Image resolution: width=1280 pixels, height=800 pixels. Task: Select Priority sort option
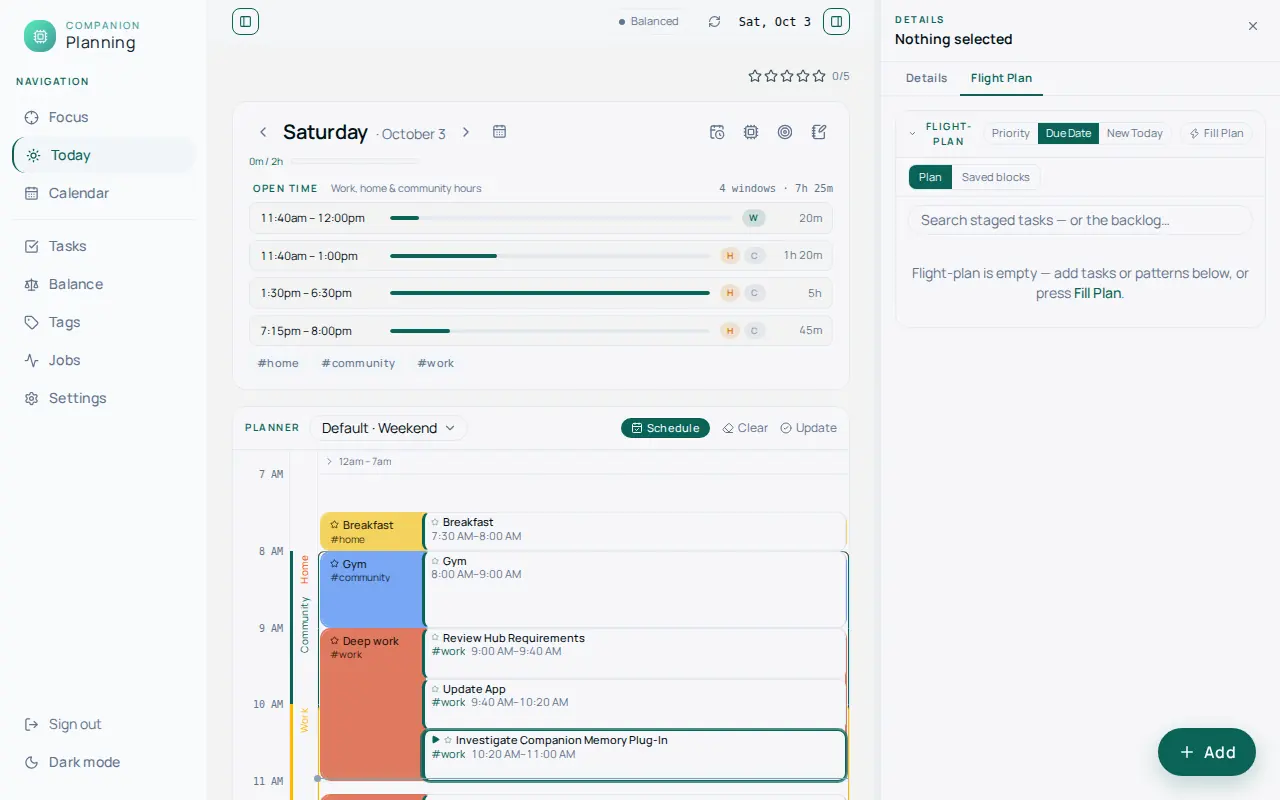pyautogui.click(x=1011, y=133)
